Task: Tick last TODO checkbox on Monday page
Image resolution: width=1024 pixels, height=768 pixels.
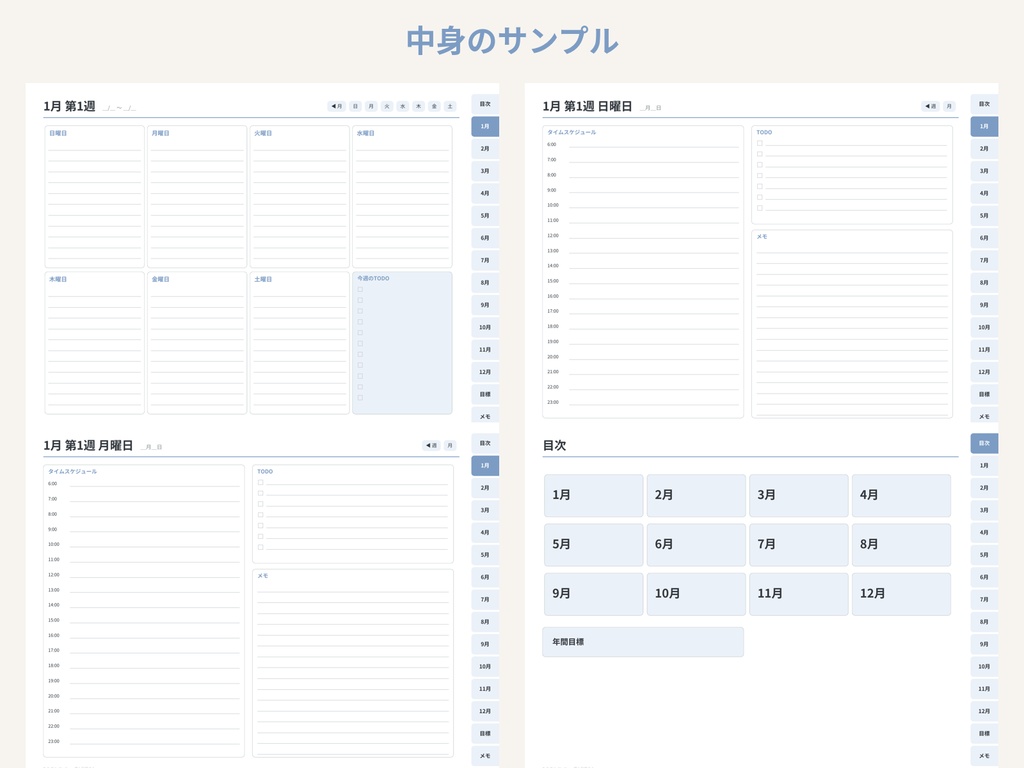Action: tap(261, 547)
